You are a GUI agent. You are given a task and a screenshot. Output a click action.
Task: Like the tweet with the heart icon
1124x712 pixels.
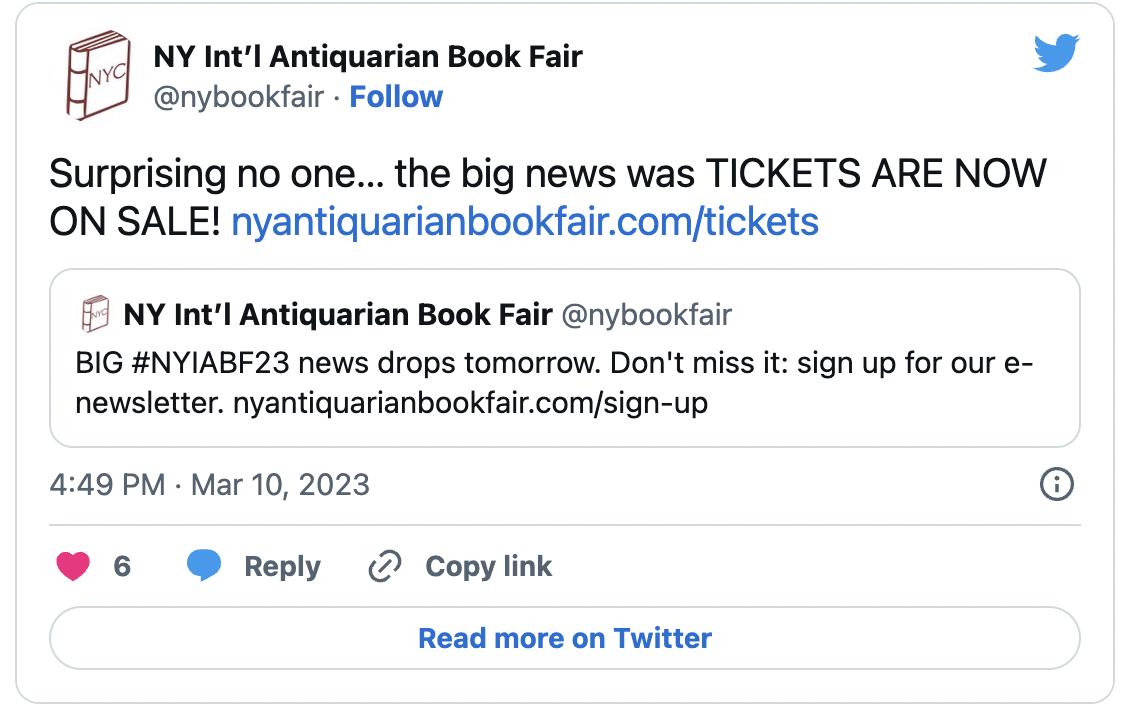point(73,567)
